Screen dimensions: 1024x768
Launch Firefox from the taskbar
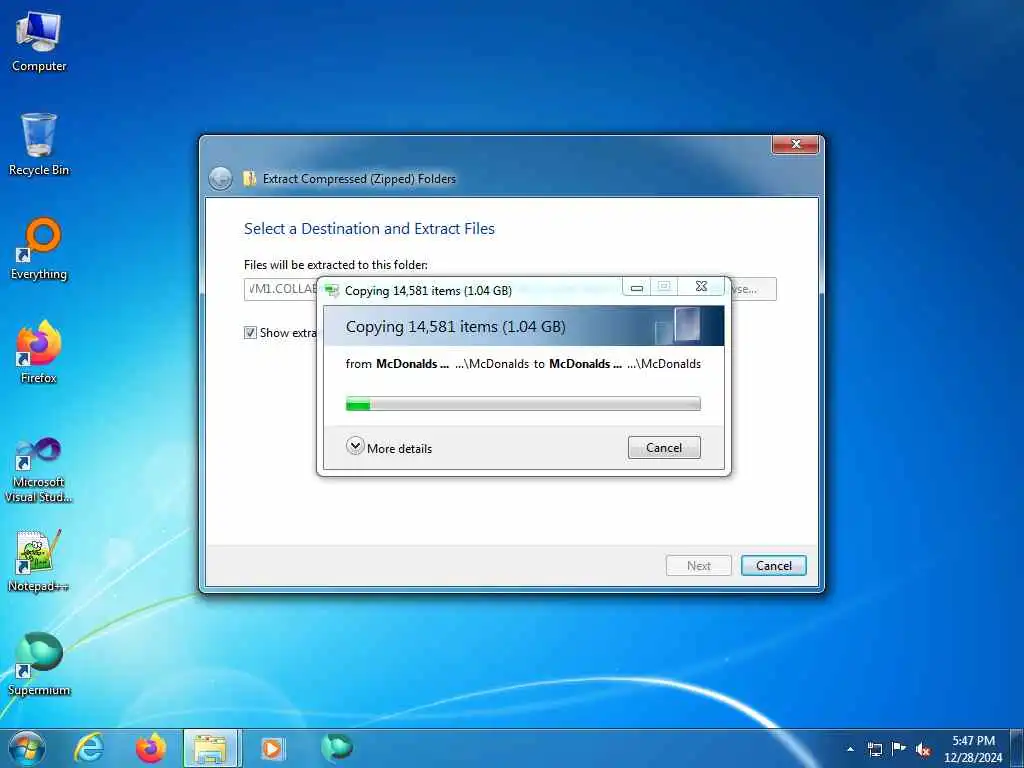point(150,748)
